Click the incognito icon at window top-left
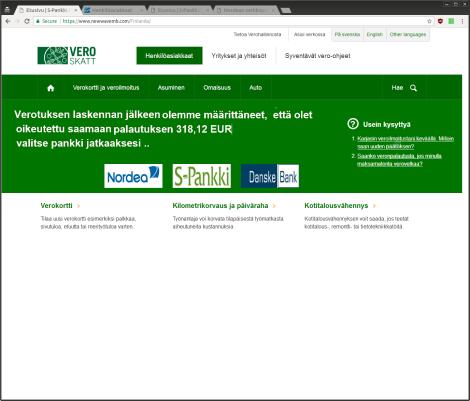 tap(7, 9)
